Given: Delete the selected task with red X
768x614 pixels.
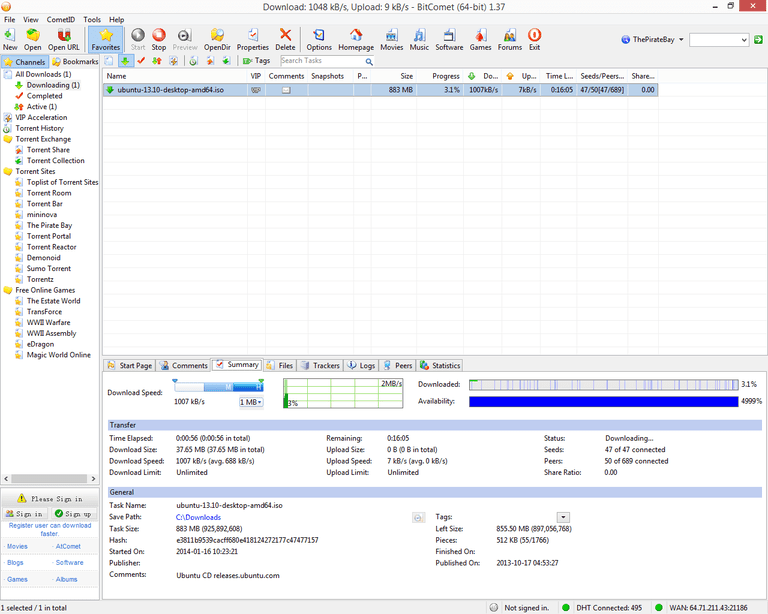Looking at the screenshot, I should click(285, 39).
